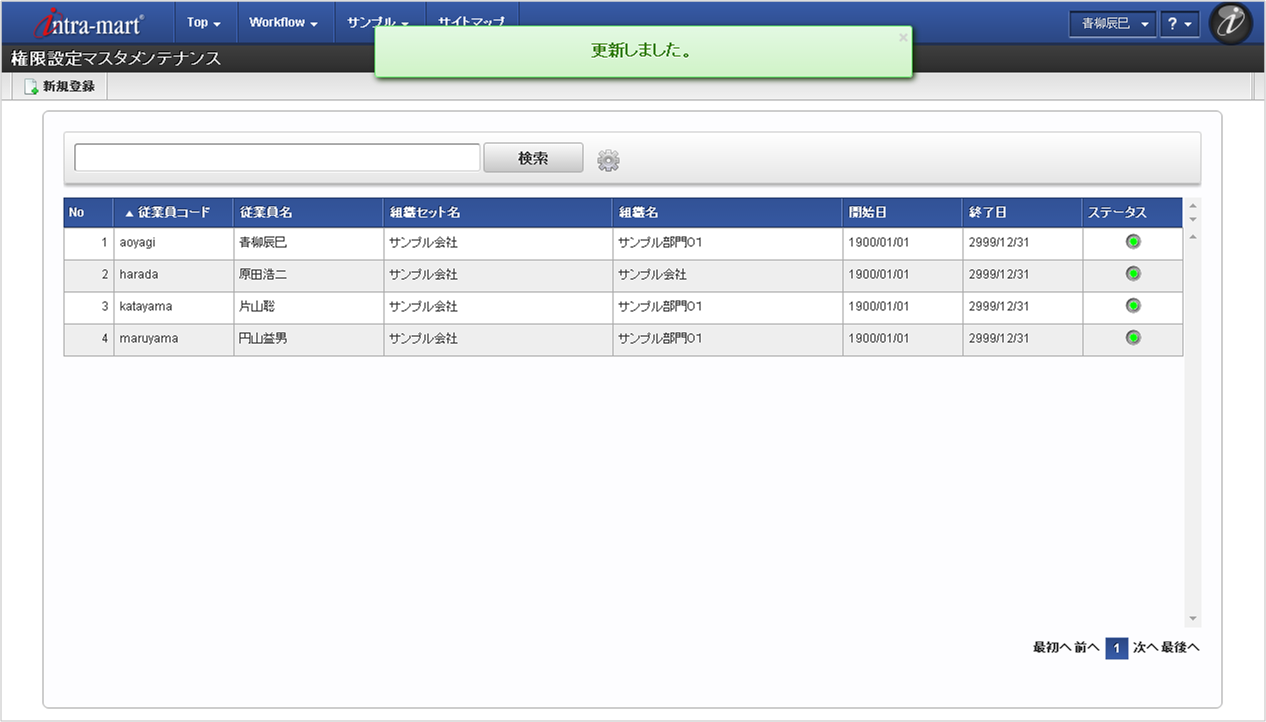Open search settings gear icon
1266x722 pixels.
pyautogui.click(x=608, y=159)
